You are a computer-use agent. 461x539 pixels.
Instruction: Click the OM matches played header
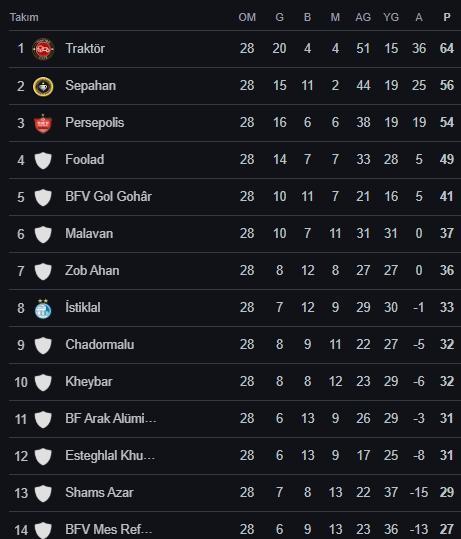247,17
